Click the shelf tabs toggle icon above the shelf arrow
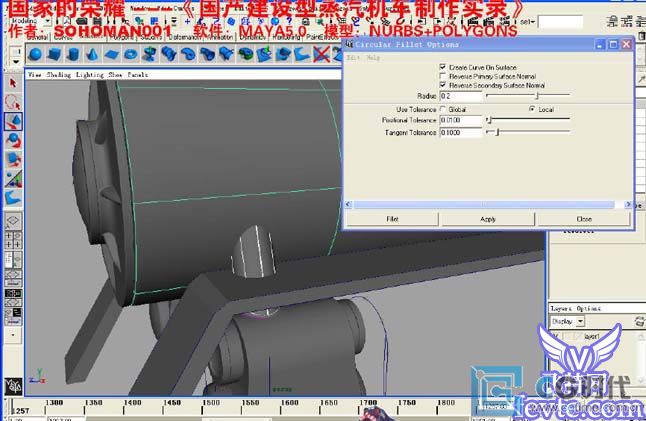Screen dimensions: 646x421 [x=15, y=52]
